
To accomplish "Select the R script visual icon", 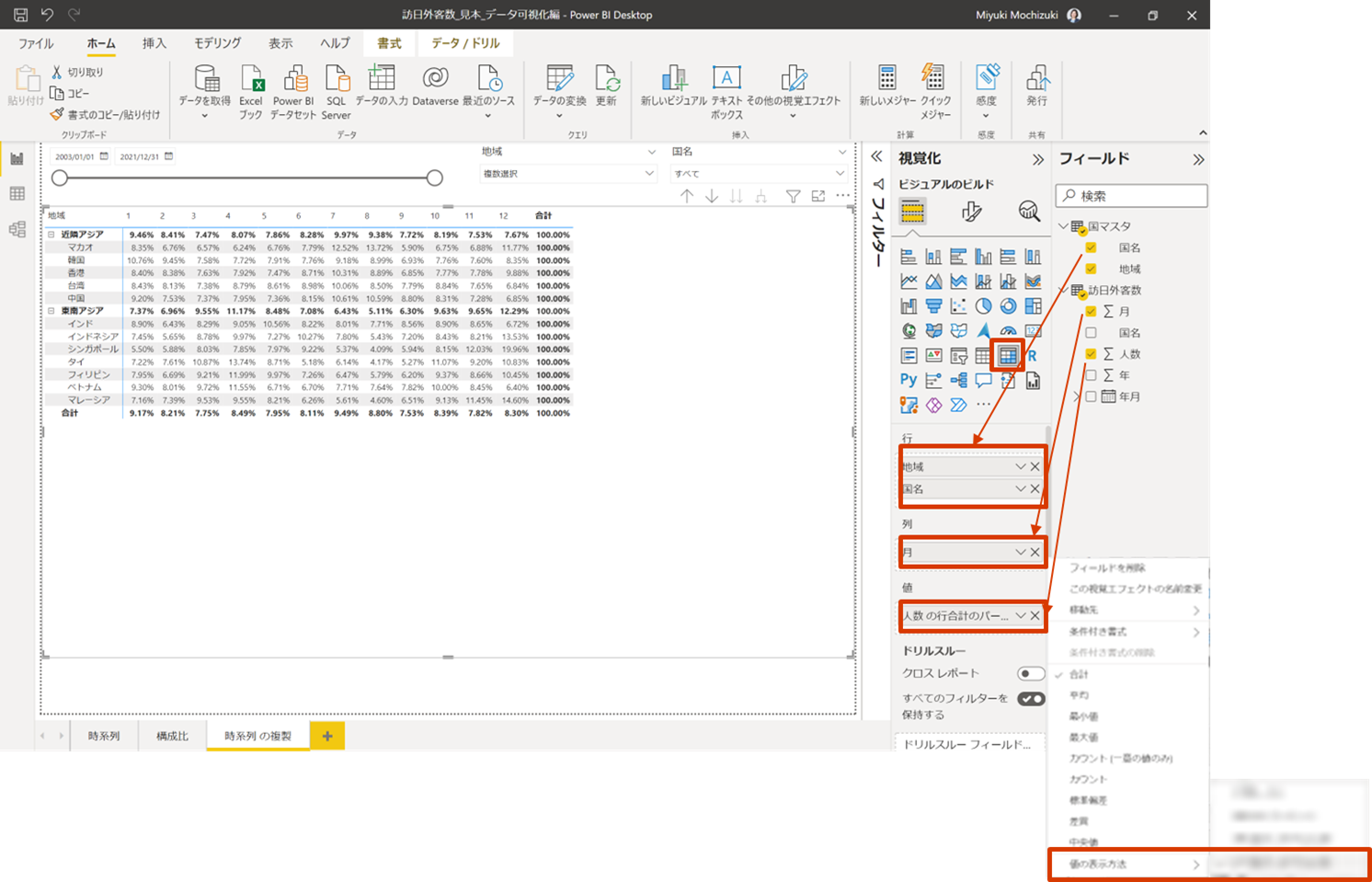I will pyautogui.click(x=1033, y=356).
